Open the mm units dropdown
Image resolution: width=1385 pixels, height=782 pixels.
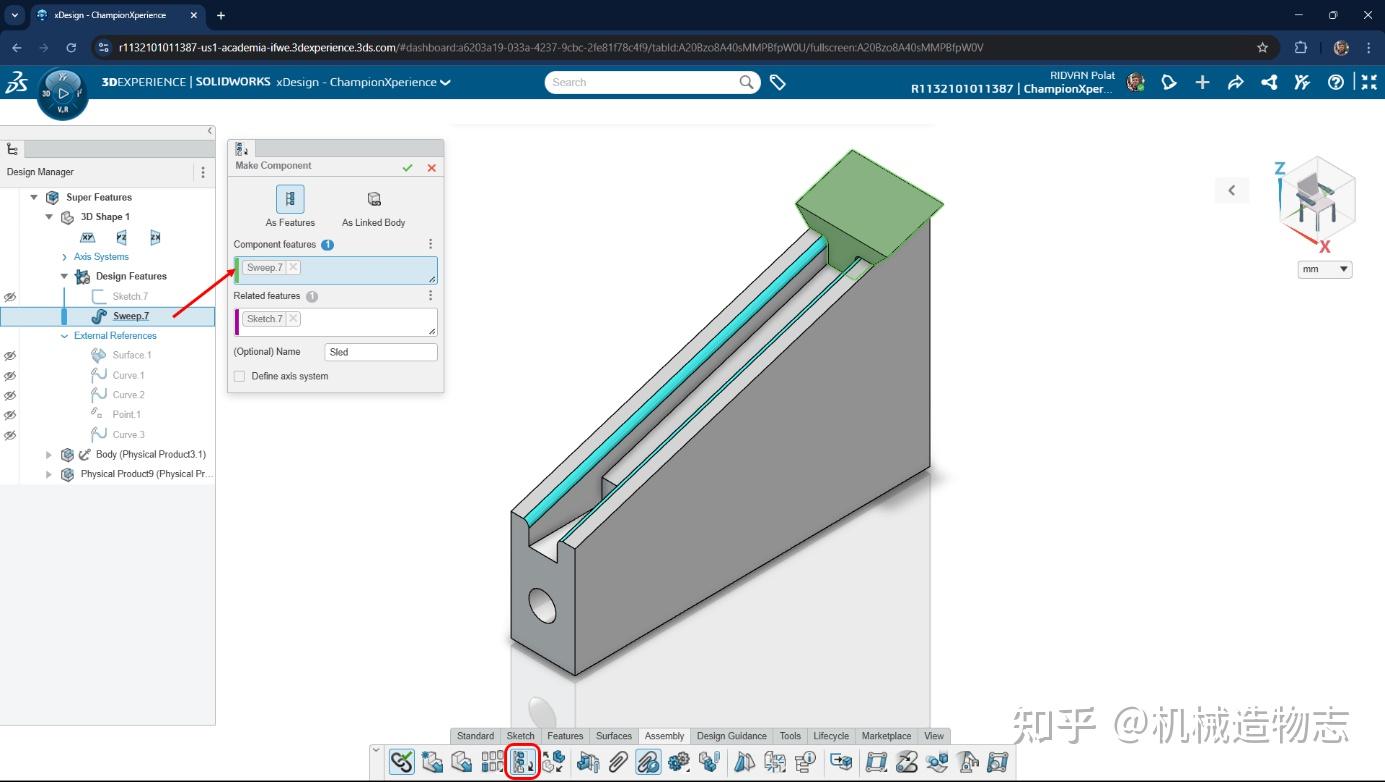(x=1324, y=268)
